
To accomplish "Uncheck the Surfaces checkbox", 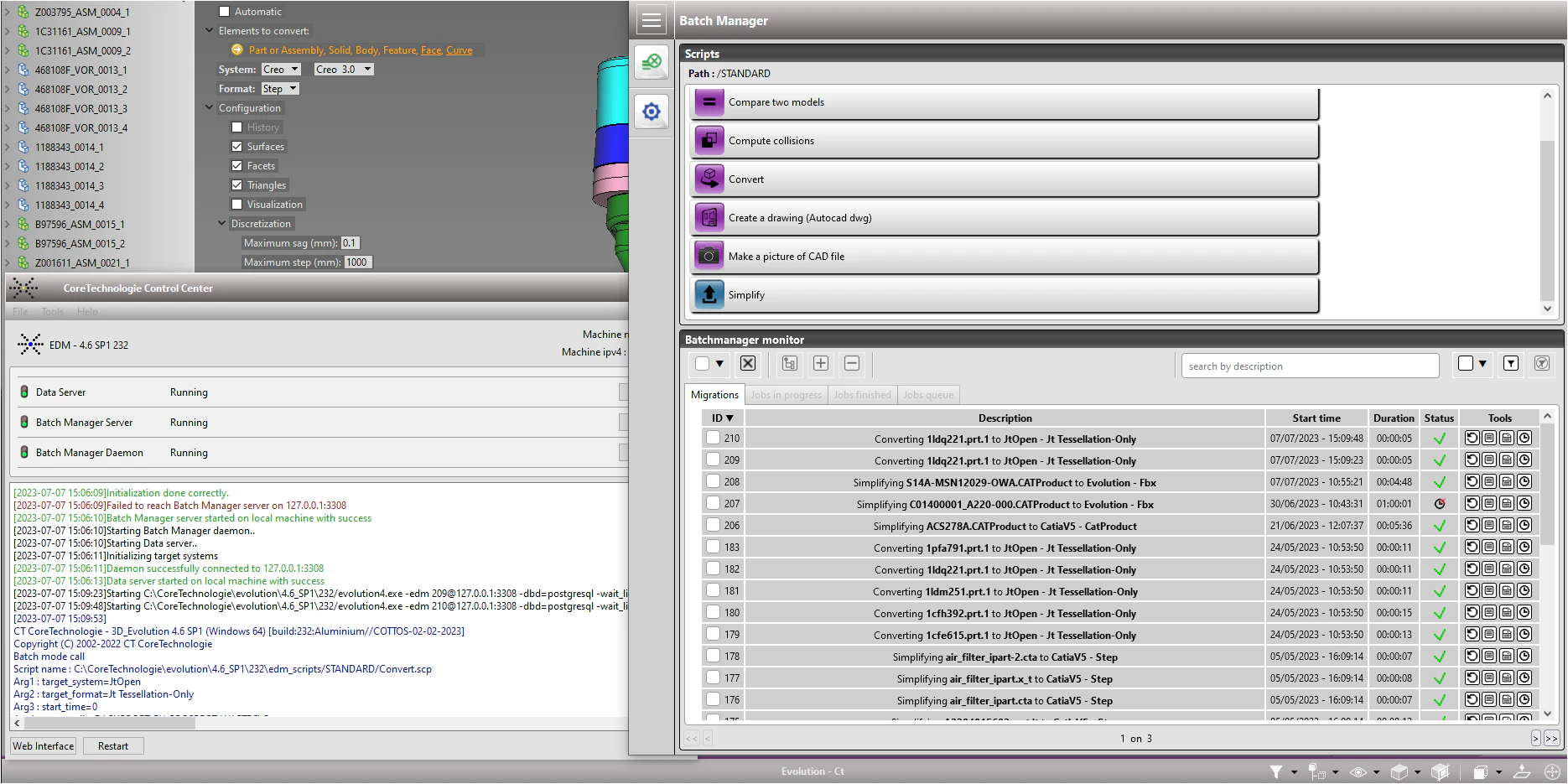I will pos(237,146).
